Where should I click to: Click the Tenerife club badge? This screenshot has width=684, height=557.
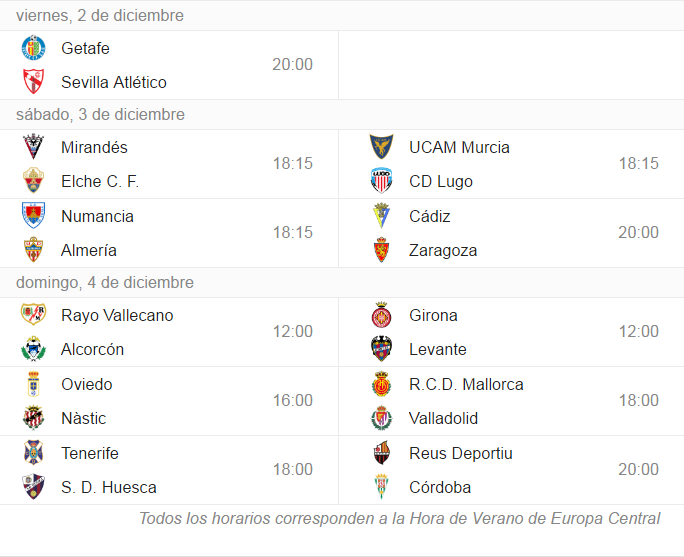(x=34, y=452)
